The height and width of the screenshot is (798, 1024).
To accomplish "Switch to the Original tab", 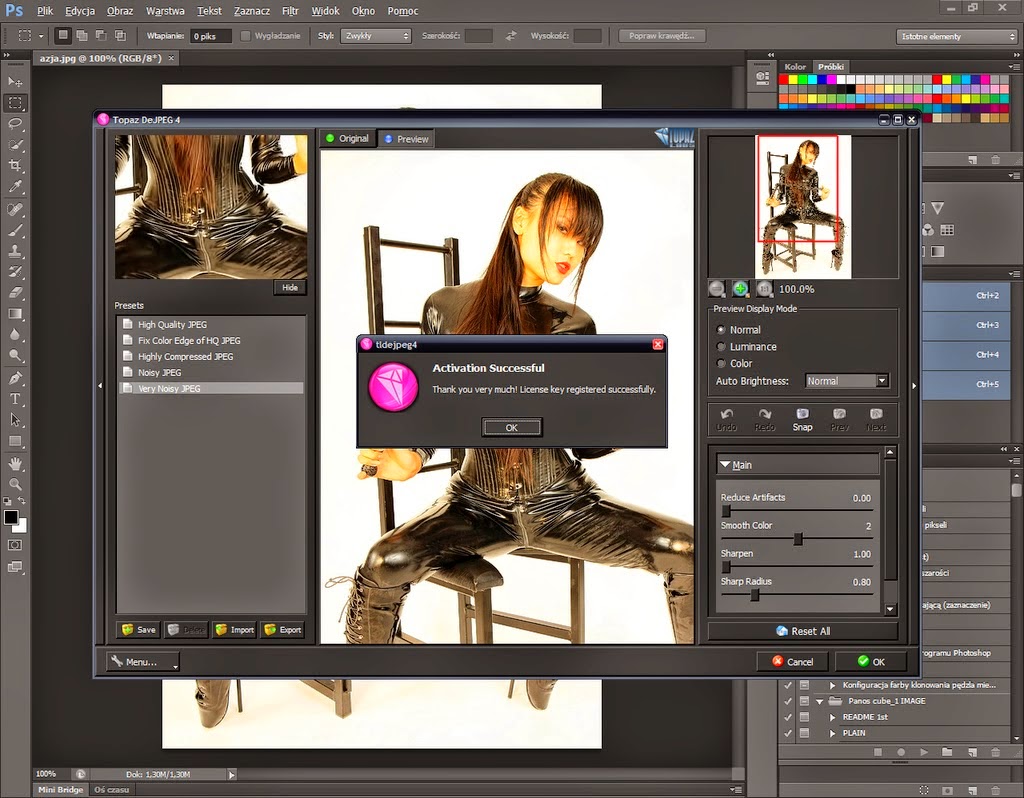I will pos(347,139).
